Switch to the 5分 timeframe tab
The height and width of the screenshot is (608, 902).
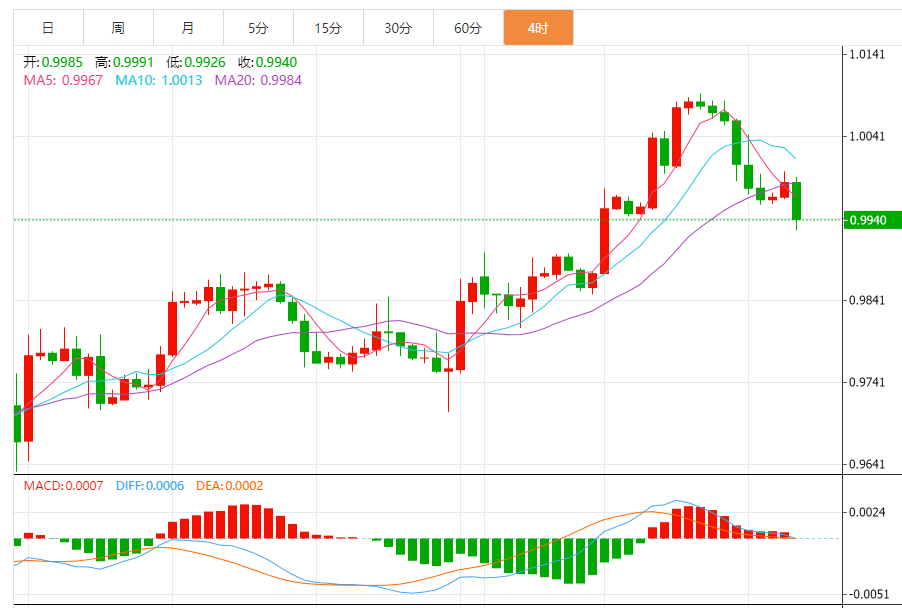[x=258, y=28]
